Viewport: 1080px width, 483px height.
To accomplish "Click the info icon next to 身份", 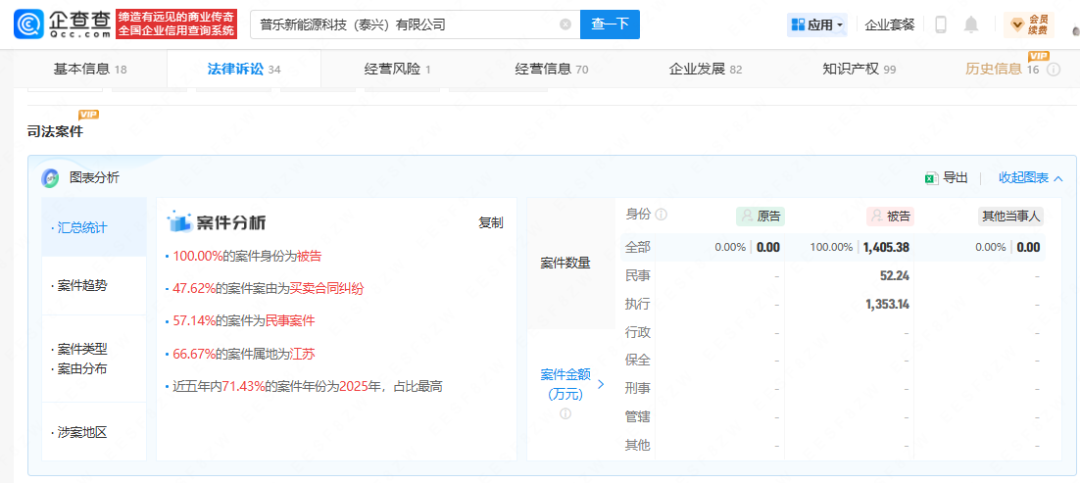I will click(661, 215).
